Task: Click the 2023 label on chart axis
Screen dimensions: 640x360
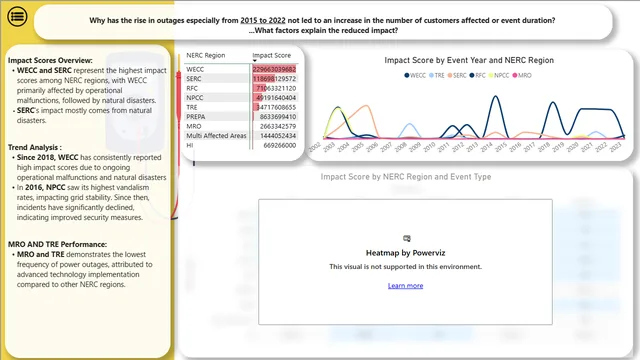Action: (x=615, y=147)
